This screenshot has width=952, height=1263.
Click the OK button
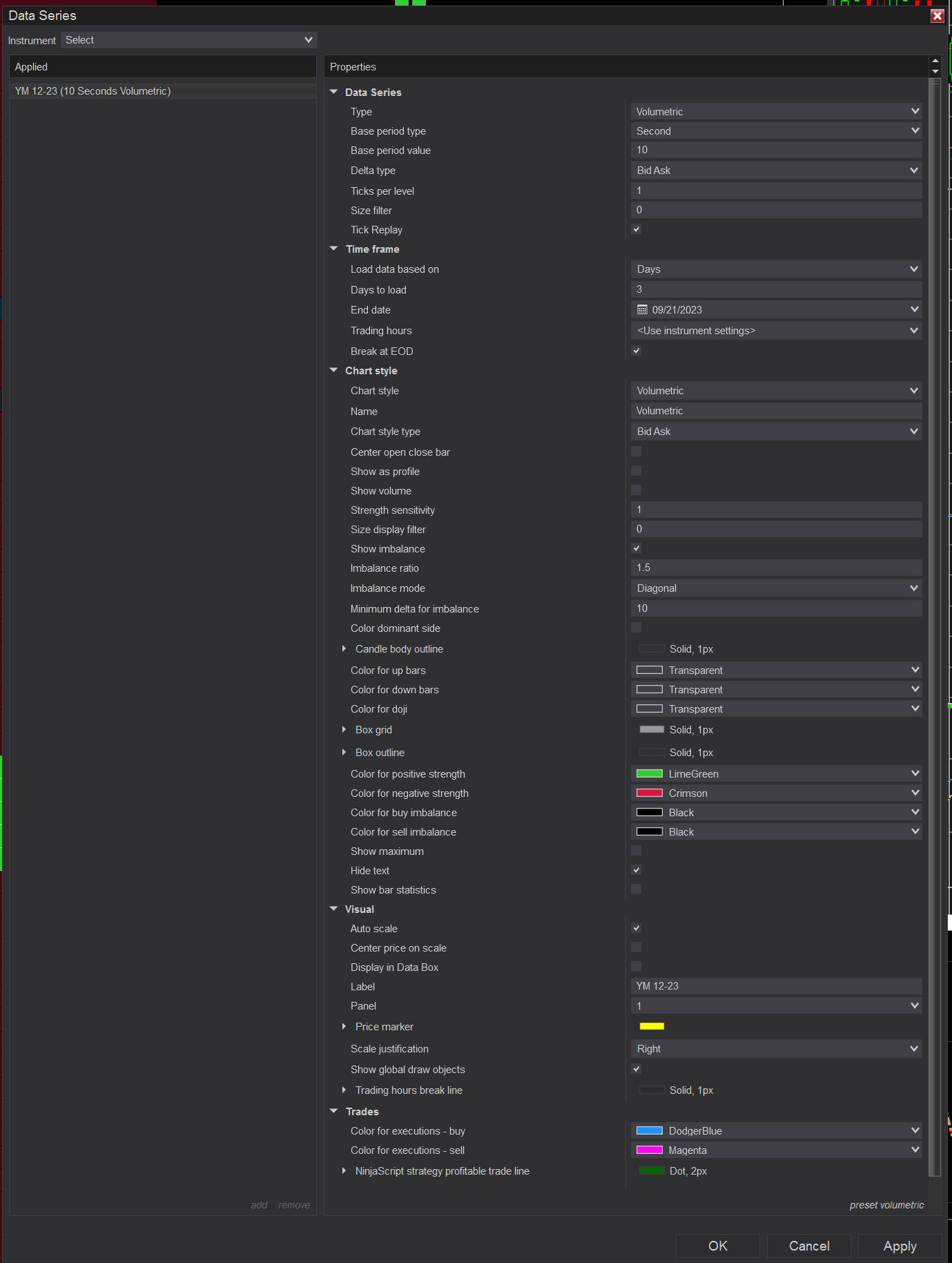click(717, 1246)
